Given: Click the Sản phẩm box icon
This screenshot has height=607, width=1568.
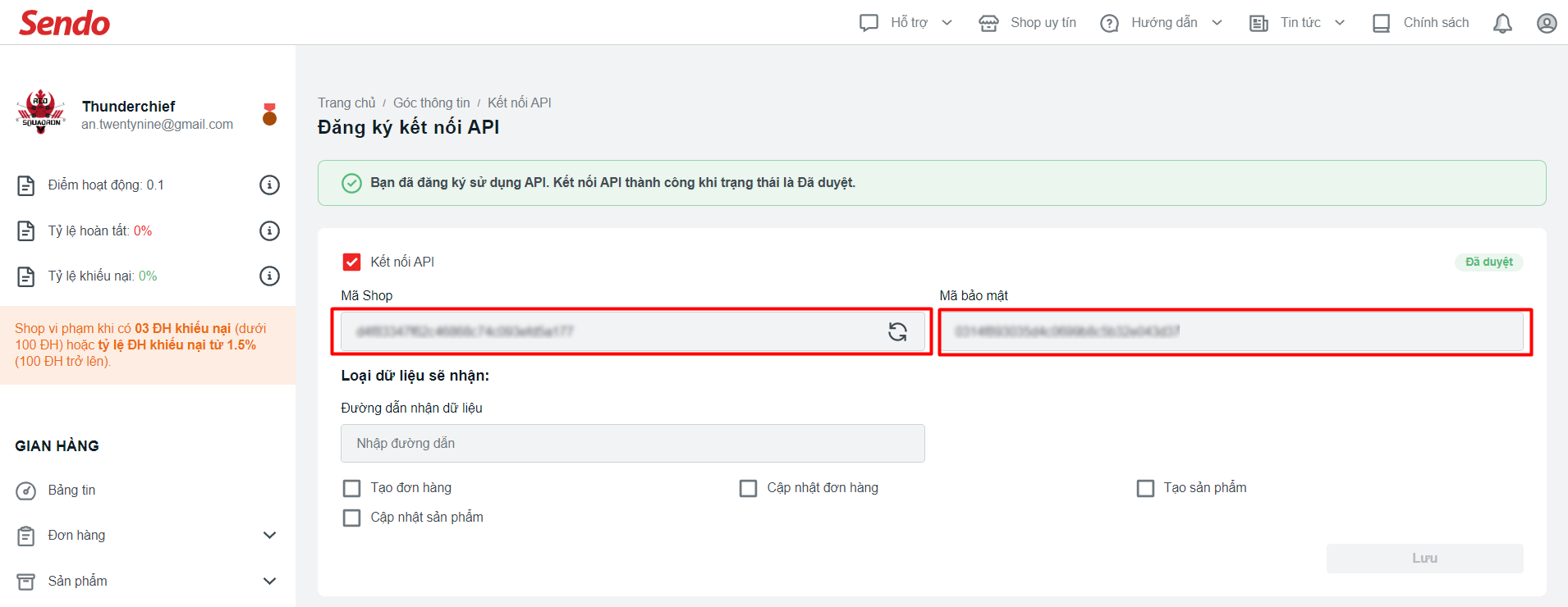Looking at the screenshot, I should click(26, 582).
